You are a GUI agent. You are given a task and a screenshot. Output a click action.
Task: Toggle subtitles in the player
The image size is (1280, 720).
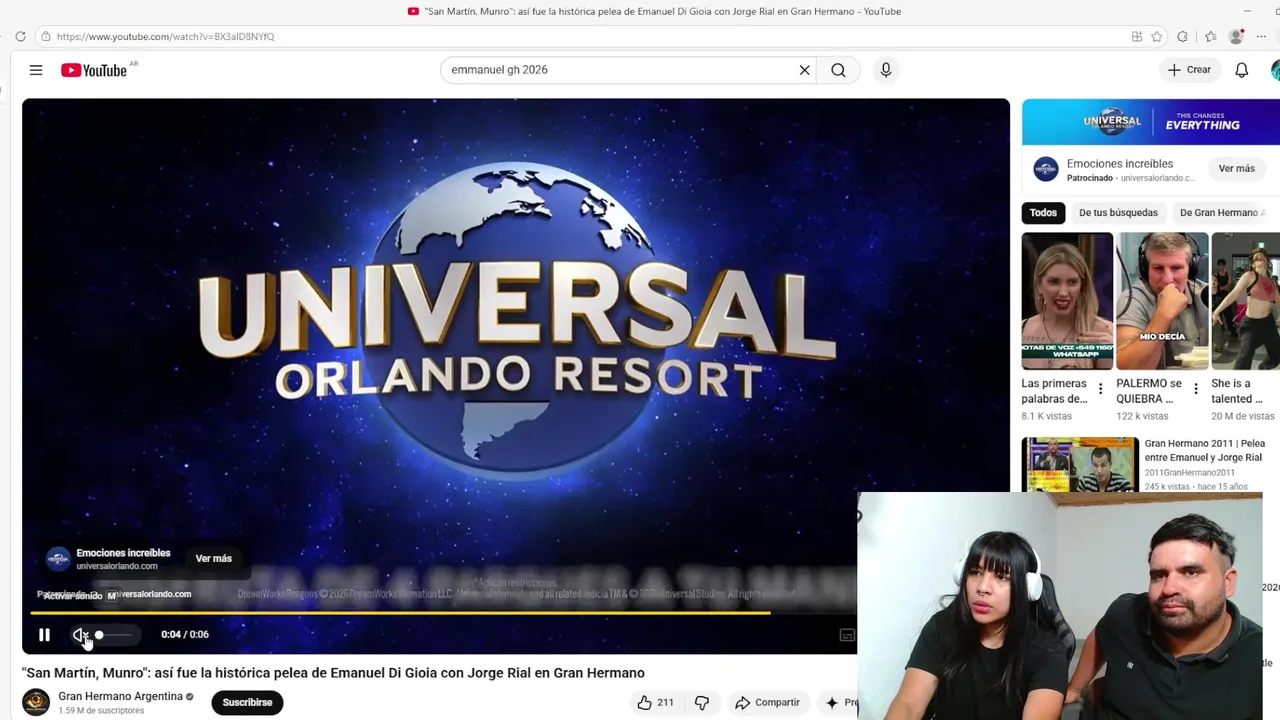(847, 635)
